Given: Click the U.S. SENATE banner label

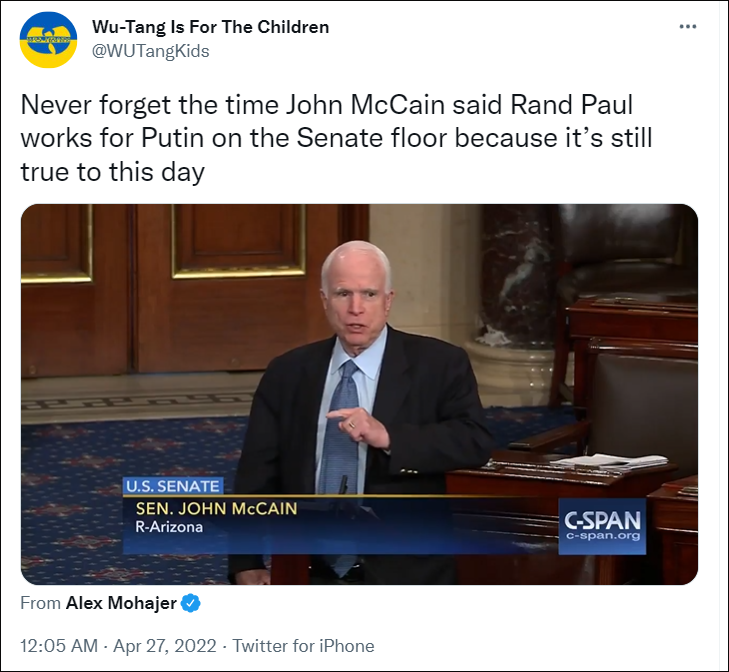Looking at the screenshot, I should (x=172, y=486).
